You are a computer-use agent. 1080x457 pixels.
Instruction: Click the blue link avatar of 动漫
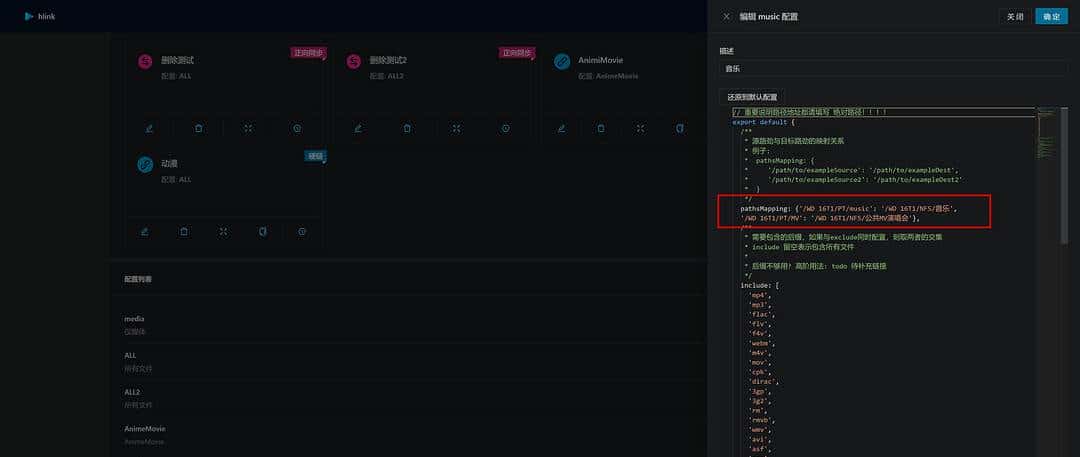point(145,164)
